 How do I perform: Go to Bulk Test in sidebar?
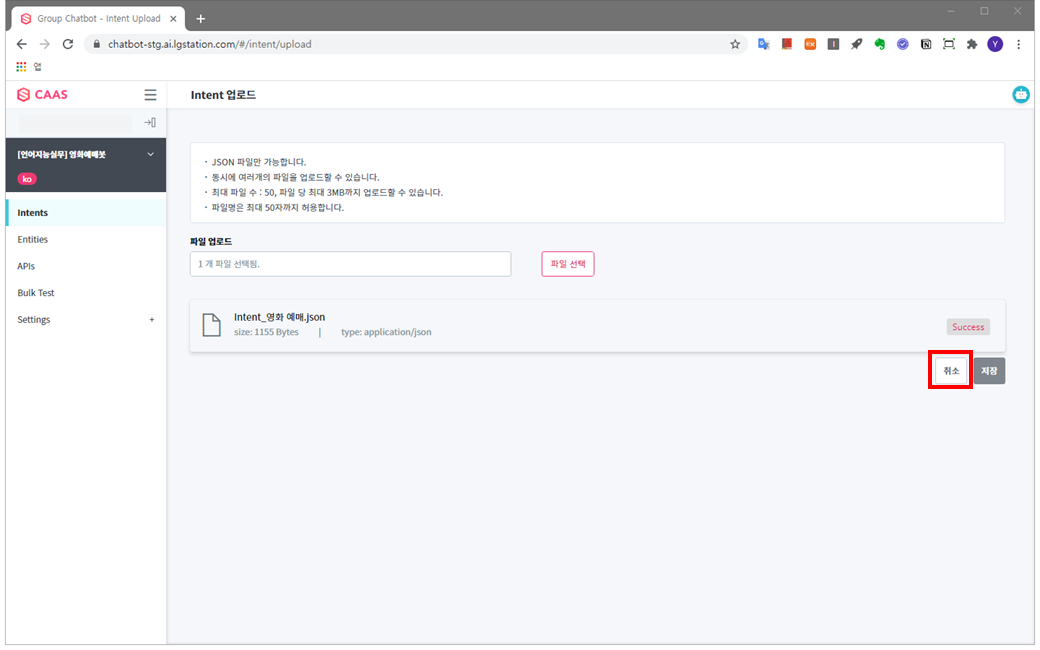pos(36,293)
